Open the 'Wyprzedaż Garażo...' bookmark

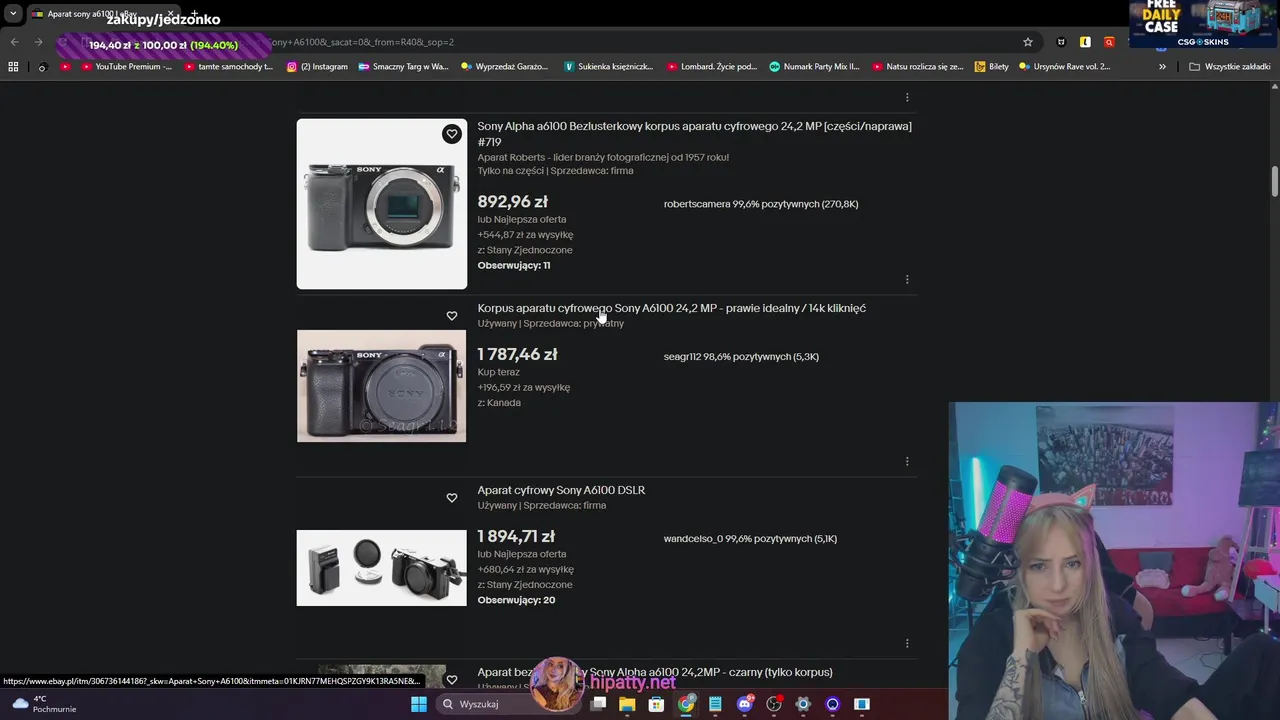tap(505, 67)
